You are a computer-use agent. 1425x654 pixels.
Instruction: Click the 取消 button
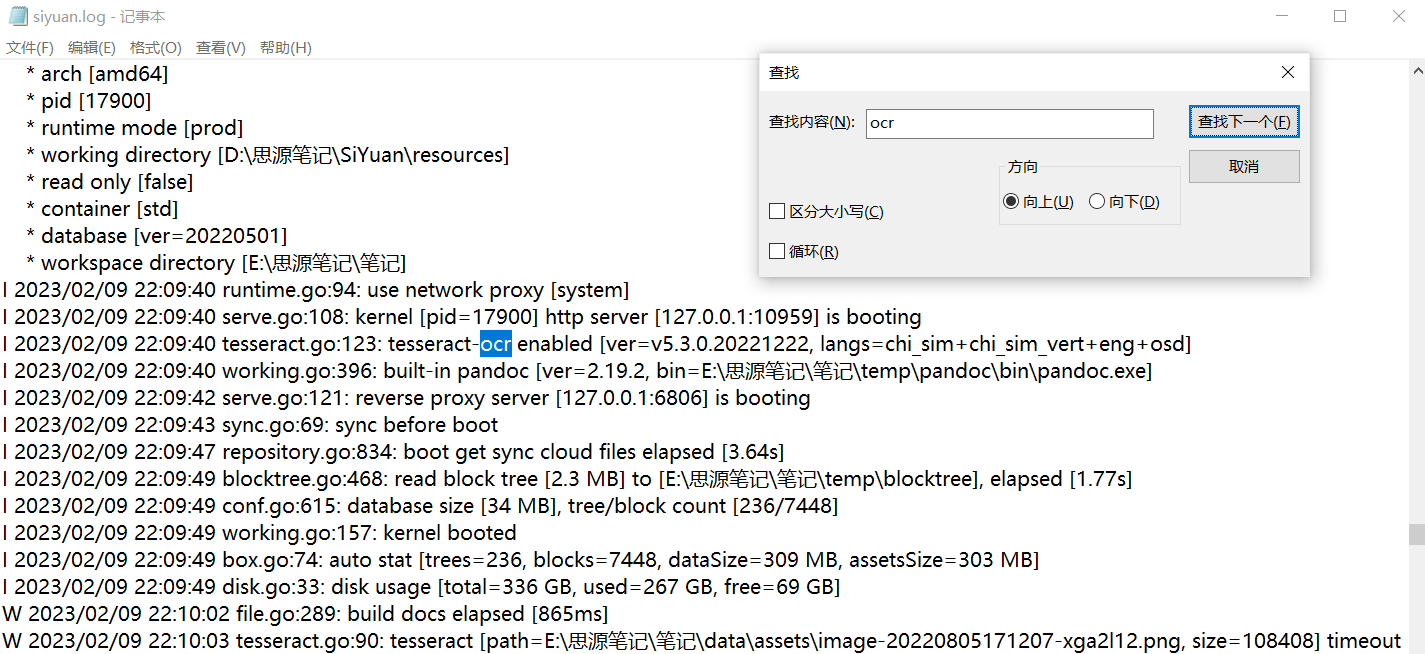point(1244,167)
